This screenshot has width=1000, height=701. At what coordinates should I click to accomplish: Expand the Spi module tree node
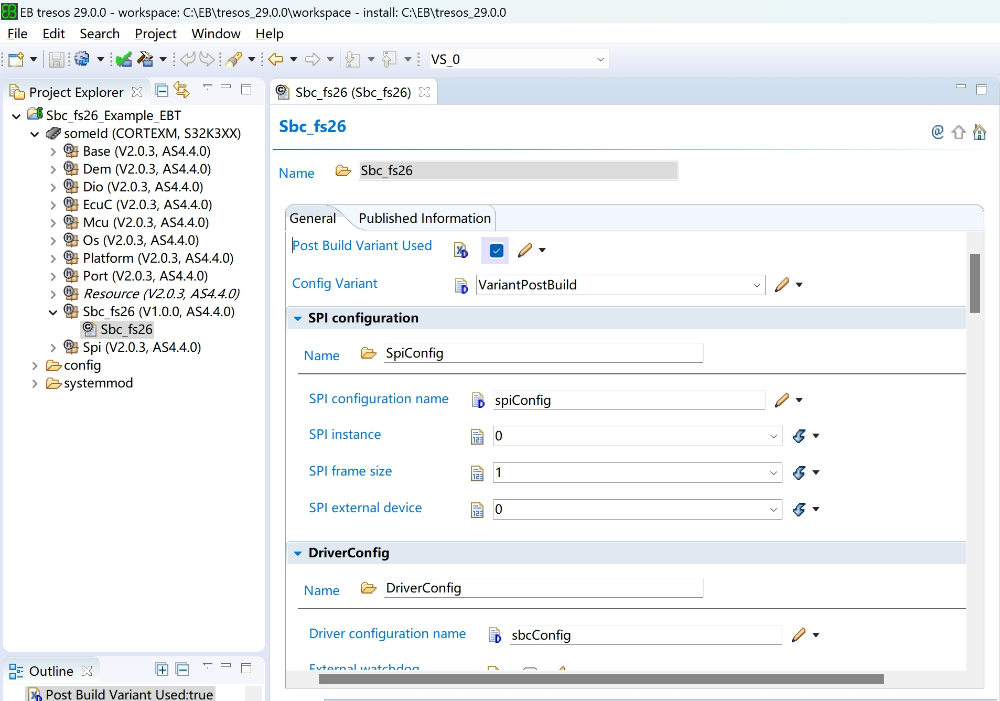[53, 348]
